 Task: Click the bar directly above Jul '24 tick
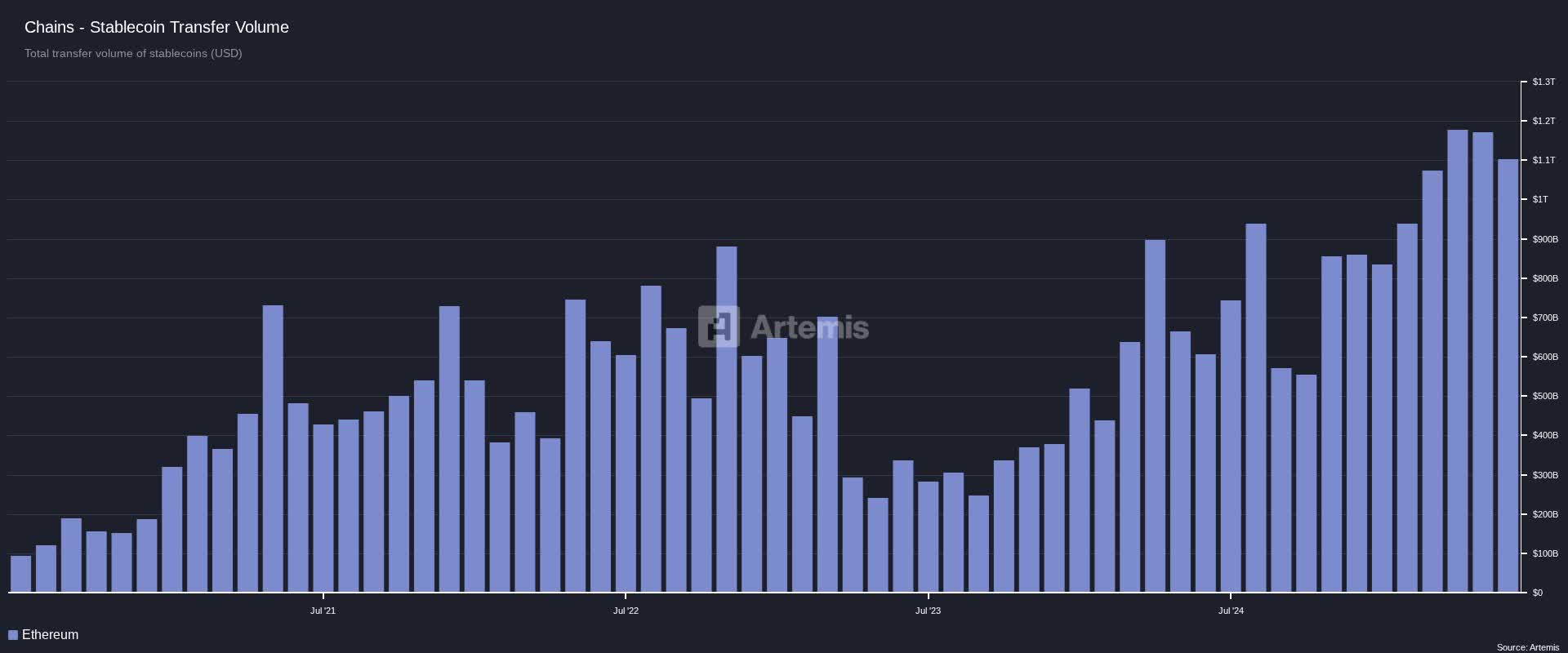1231,446
